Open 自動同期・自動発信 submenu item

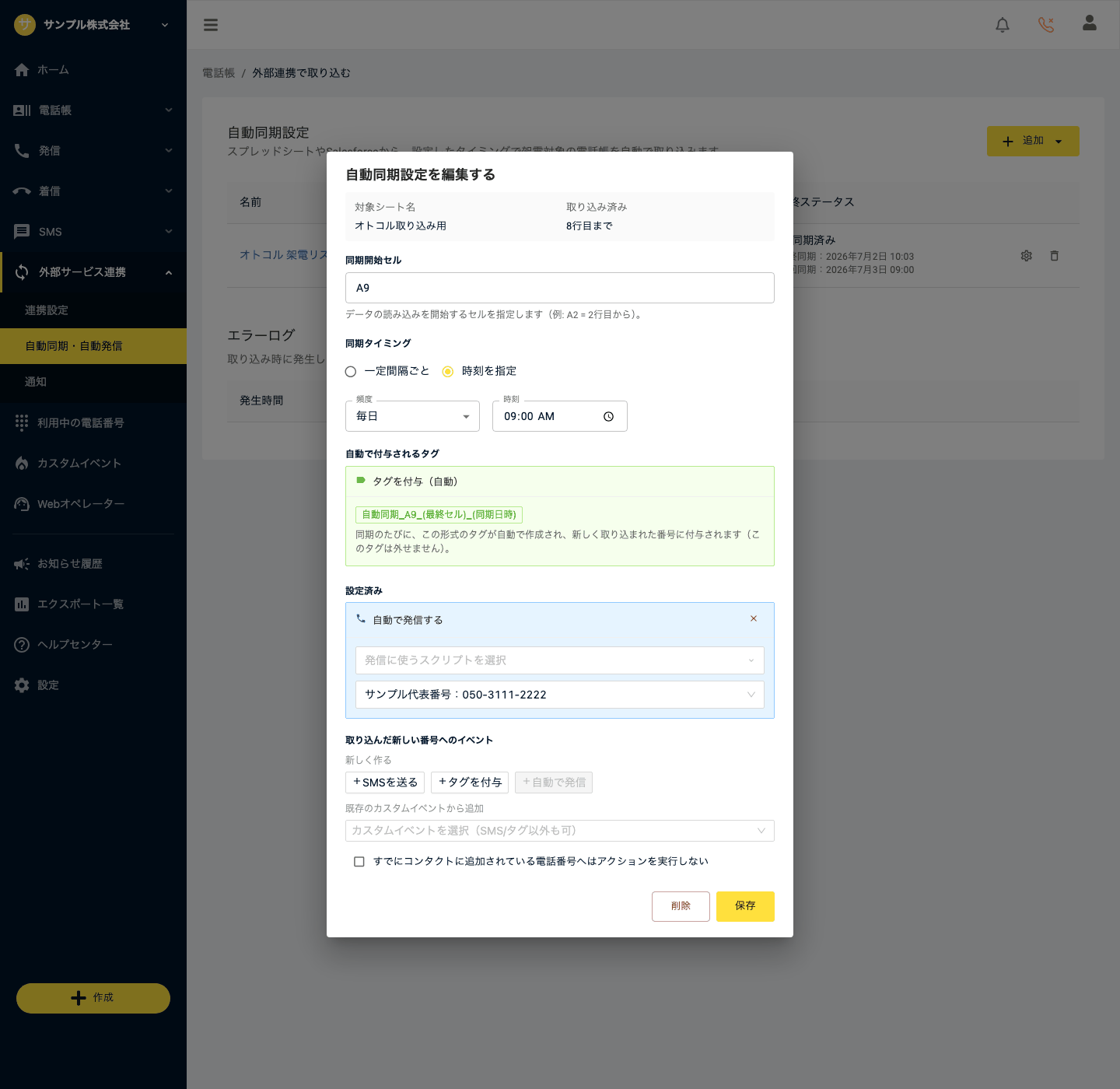tap(93, 346)
